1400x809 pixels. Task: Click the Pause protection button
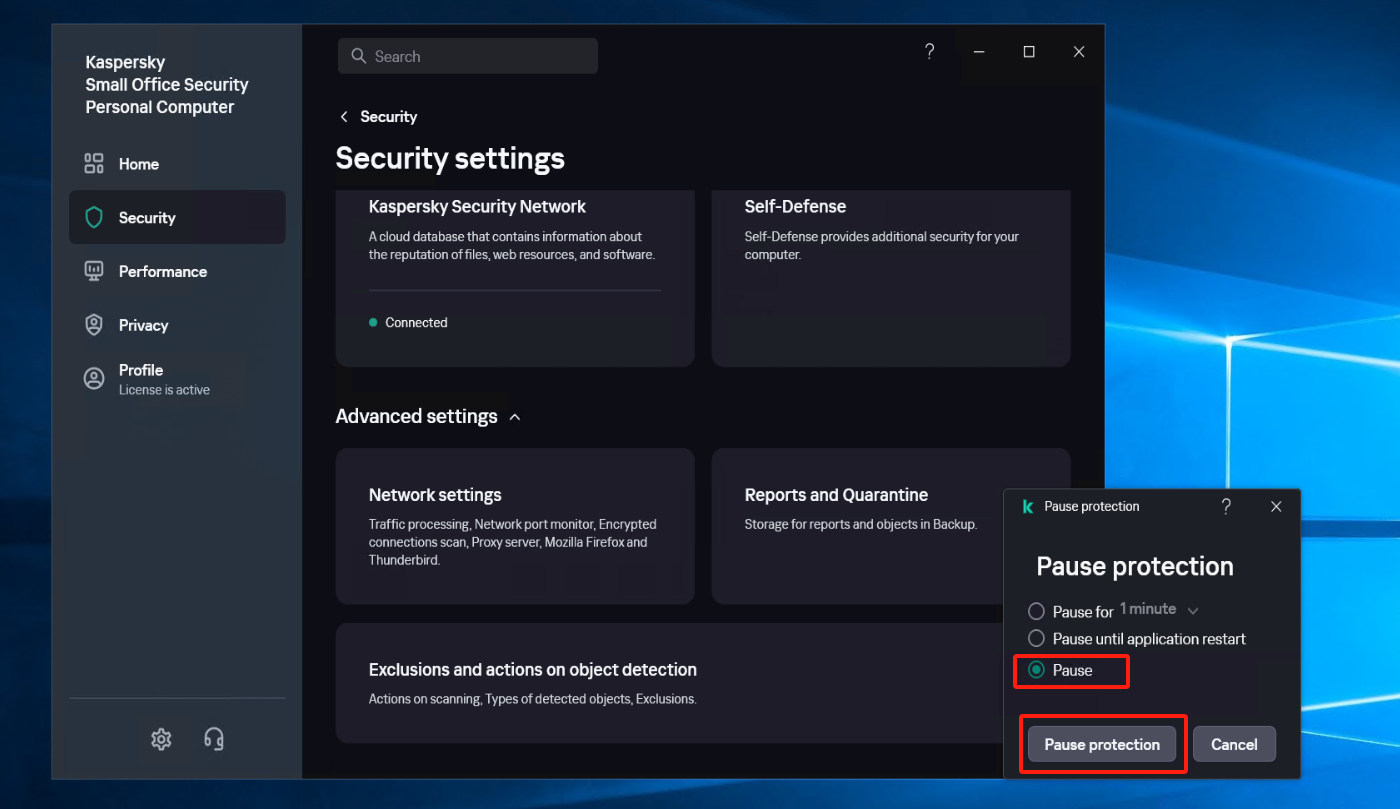pos(1102,744)
